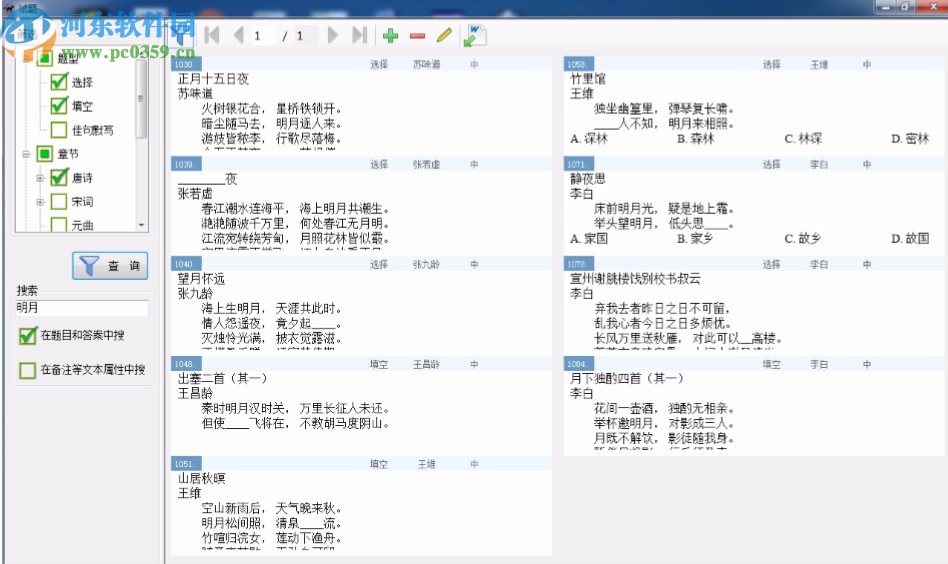Viewport: 948px width, 564px height.
Task: Uncheck the 选择 question type
Action: tap(59, 82)
